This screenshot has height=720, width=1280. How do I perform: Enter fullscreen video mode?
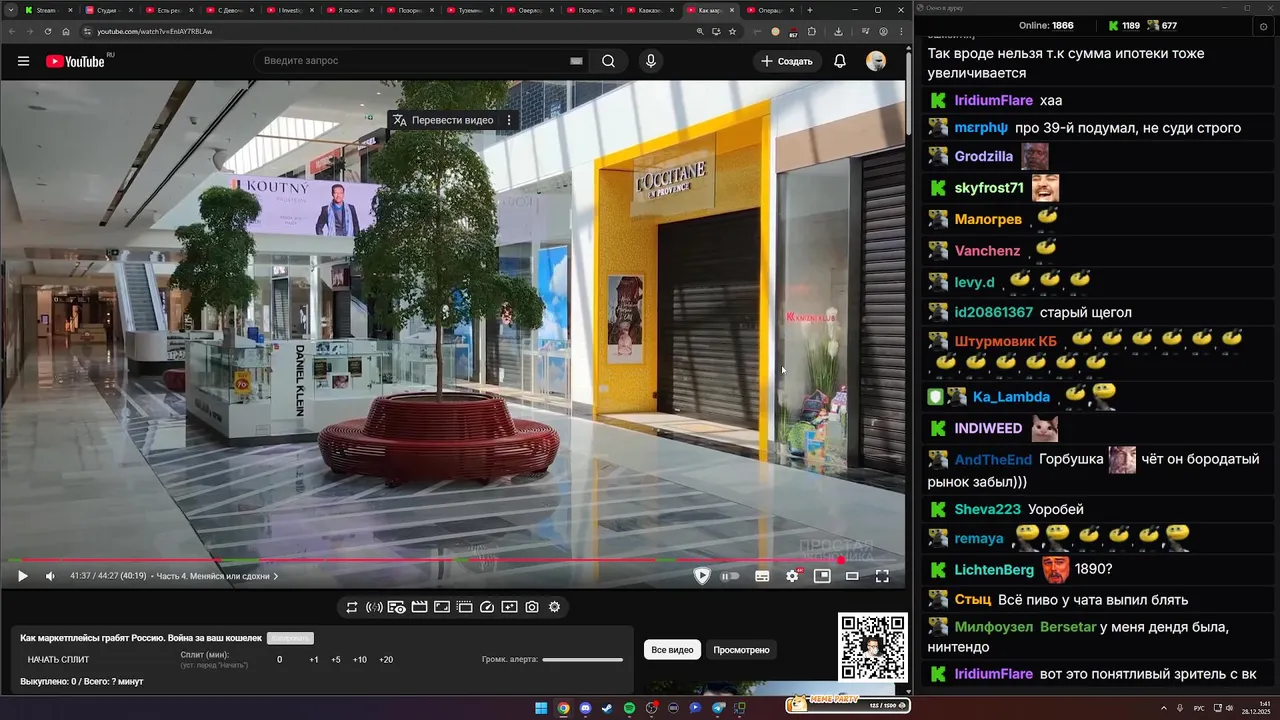coord(882,576)
